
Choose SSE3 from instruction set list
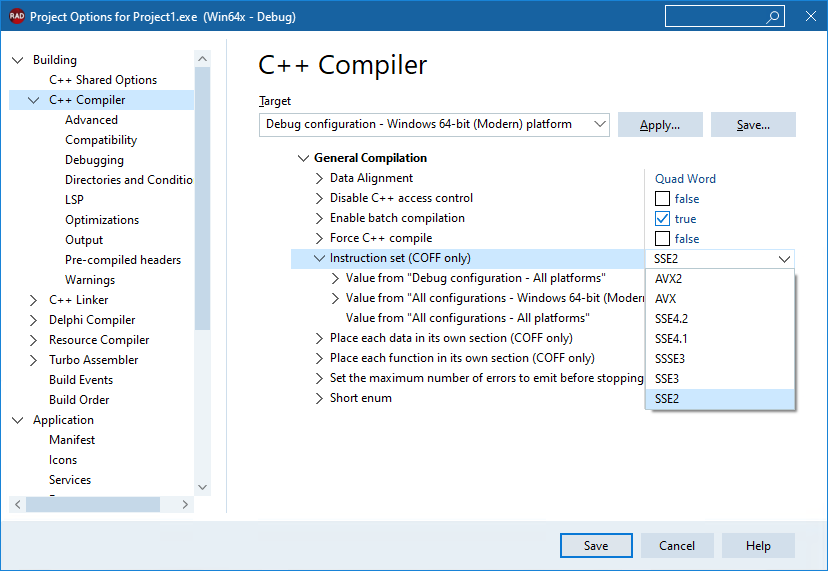720,379
